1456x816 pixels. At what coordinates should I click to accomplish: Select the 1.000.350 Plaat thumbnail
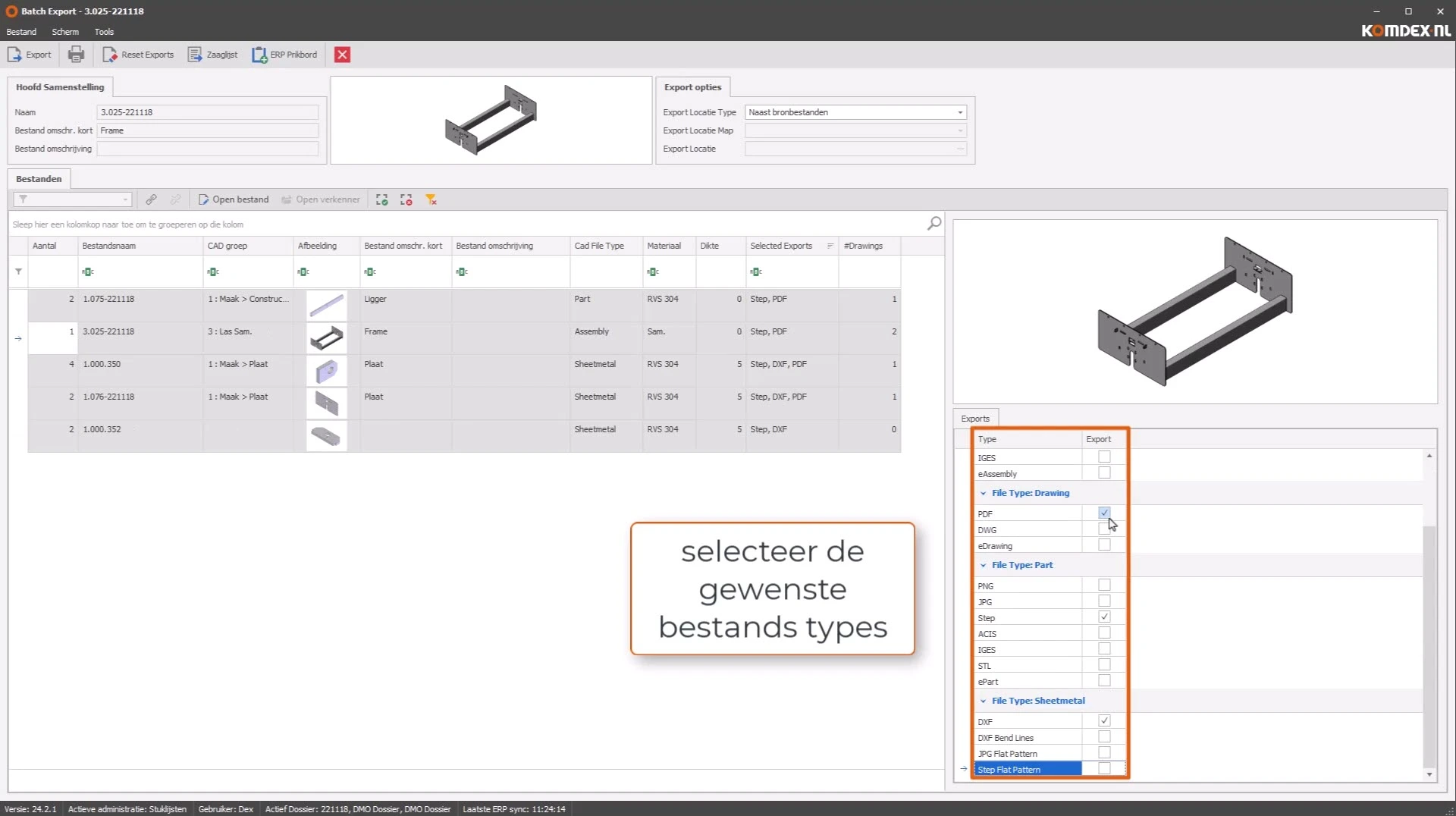click(327, 372)
